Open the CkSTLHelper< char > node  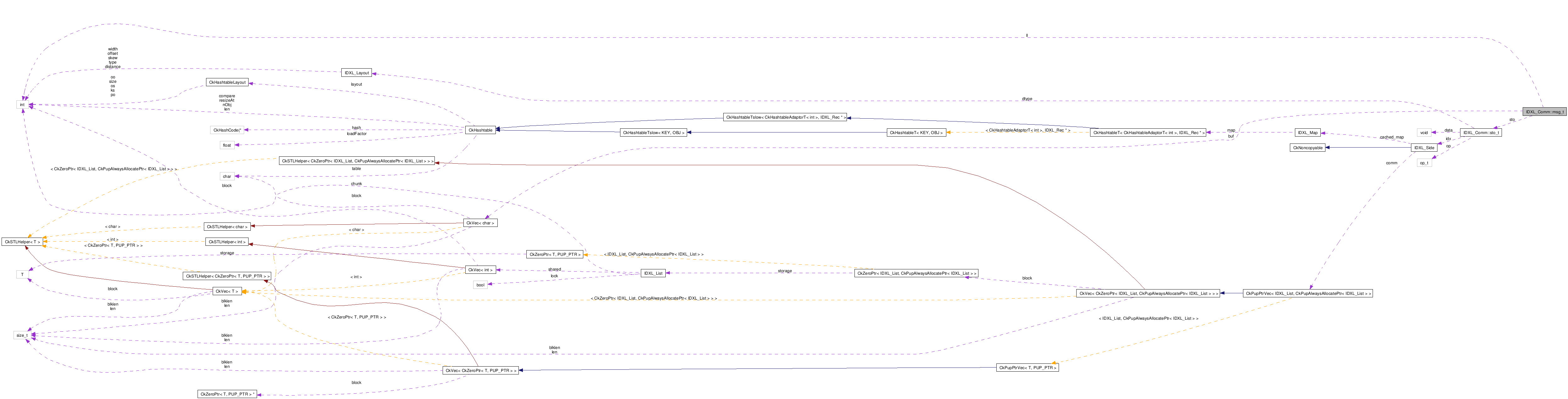[227, 227]
